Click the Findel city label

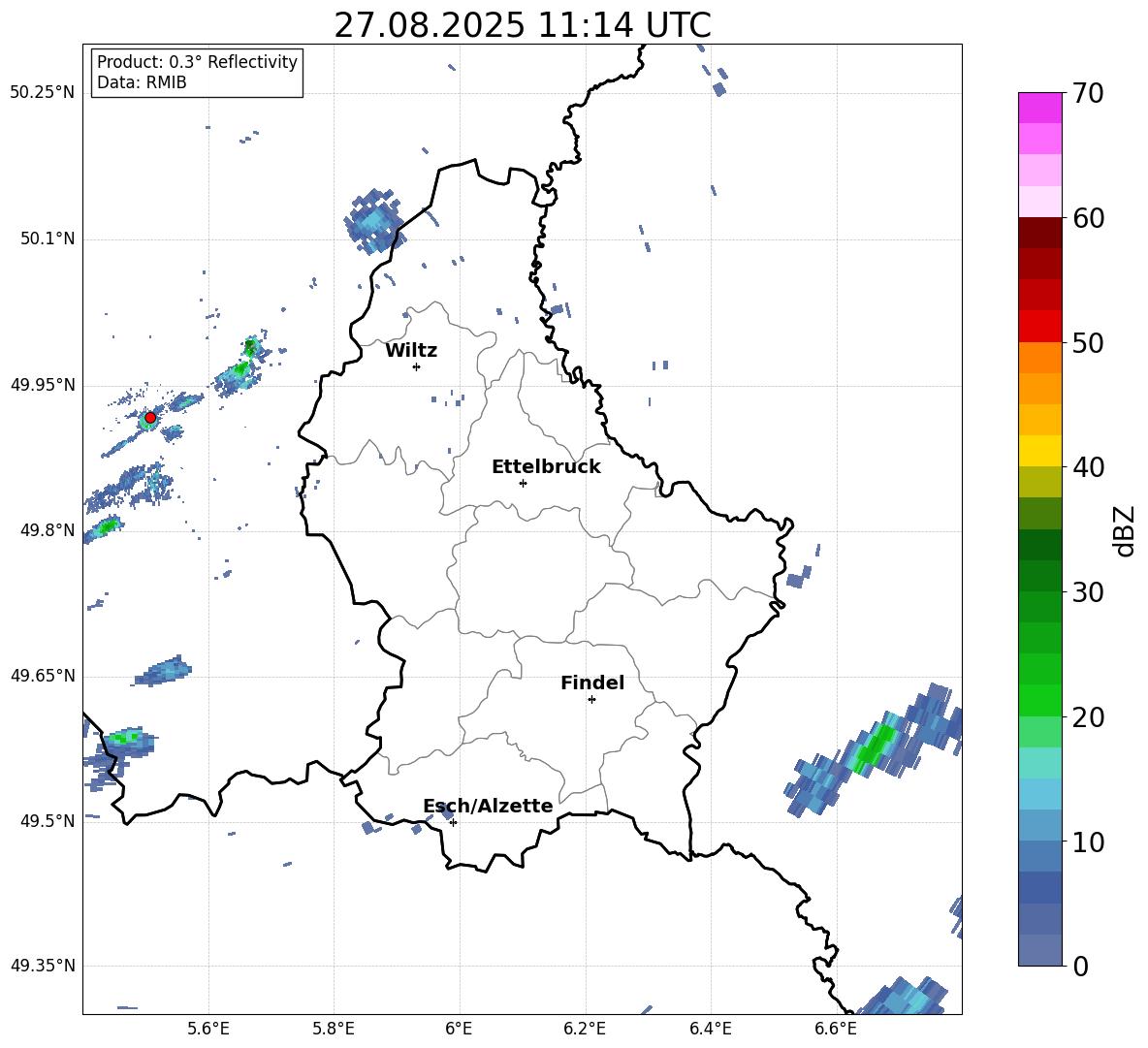(592, 683)
